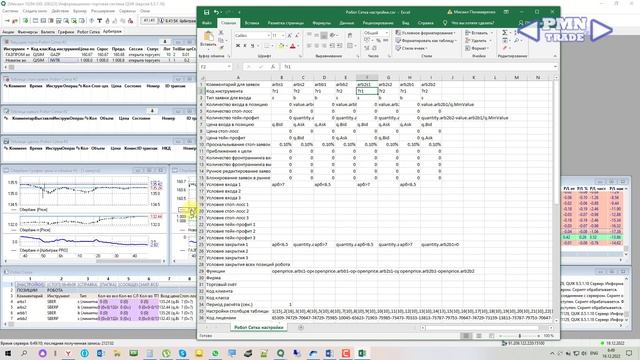Open QUIK menu Система

pos(11,11)
